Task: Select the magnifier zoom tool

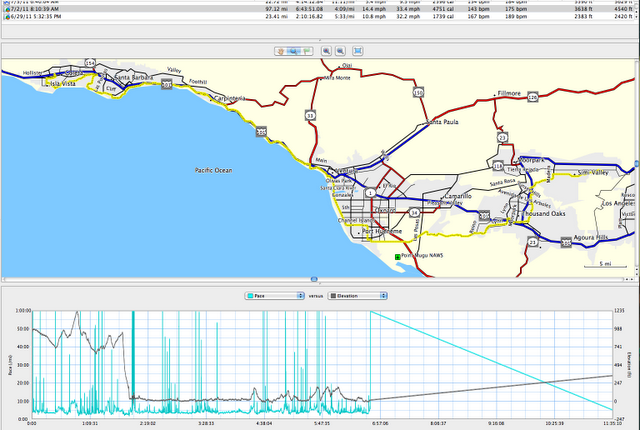Action: tap(293, 51)
